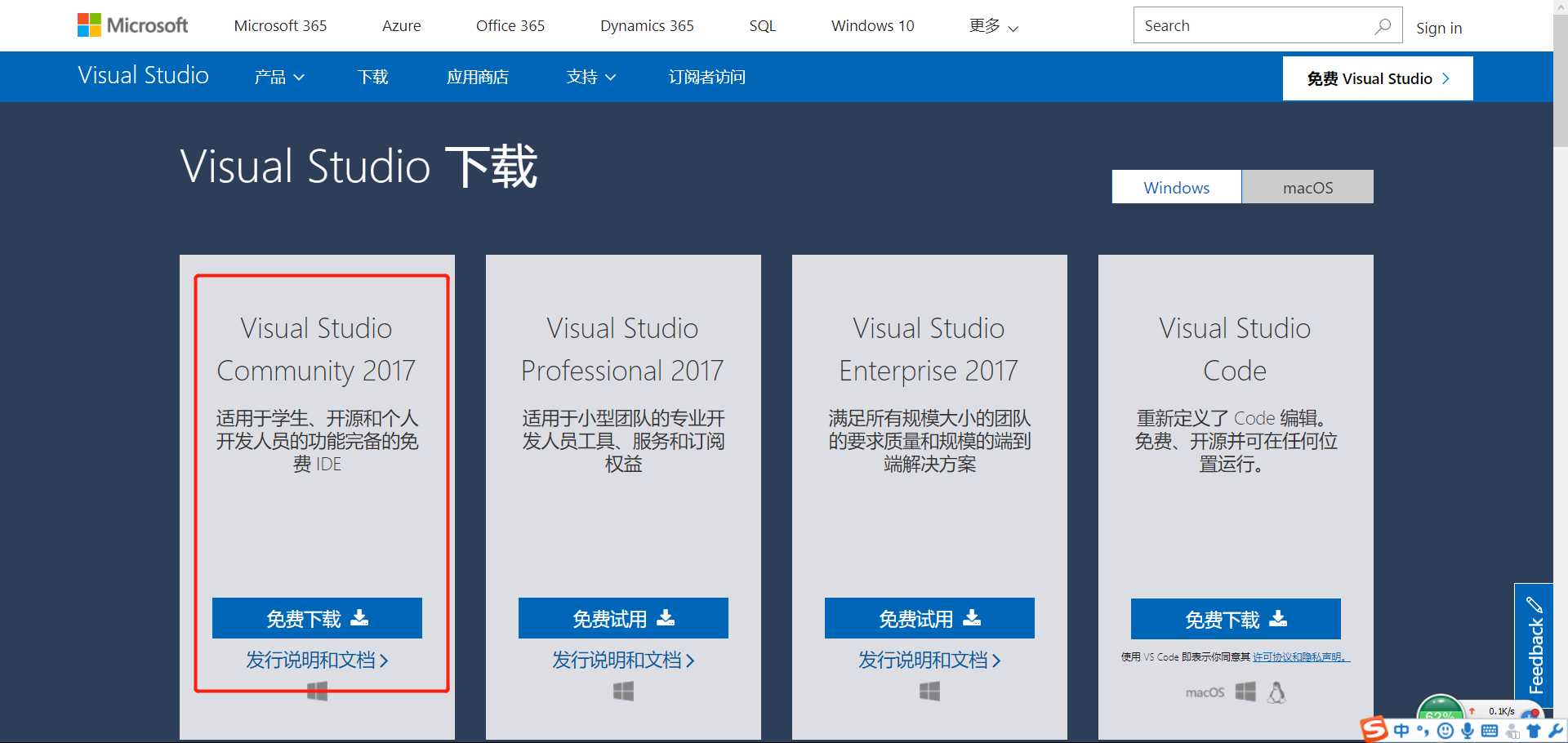This screenshot has height=743, width=1568.
Task: Click the 免费 Visual Studio button
Action: [x=1378, y=78]
